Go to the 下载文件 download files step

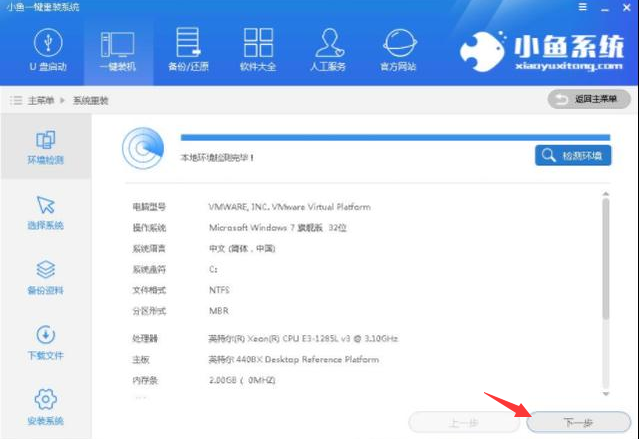click(45, 343)
